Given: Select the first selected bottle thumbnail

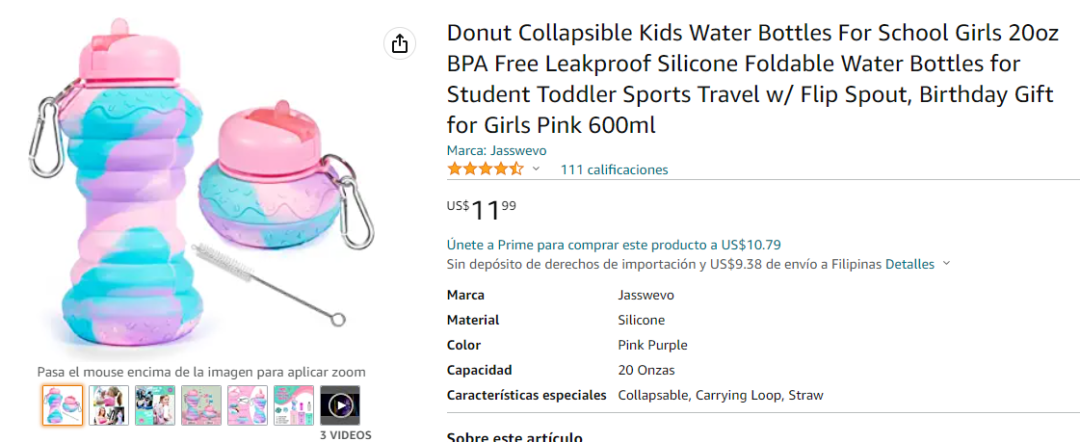Looking at the screenshot, I should [63, 405].
